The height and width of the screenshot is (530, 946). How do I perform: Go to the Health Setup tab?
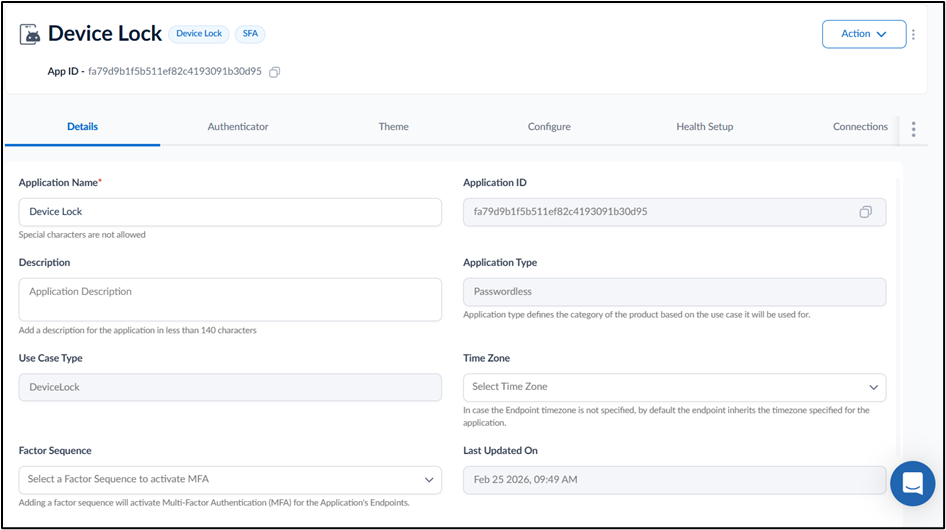point(704,127)
